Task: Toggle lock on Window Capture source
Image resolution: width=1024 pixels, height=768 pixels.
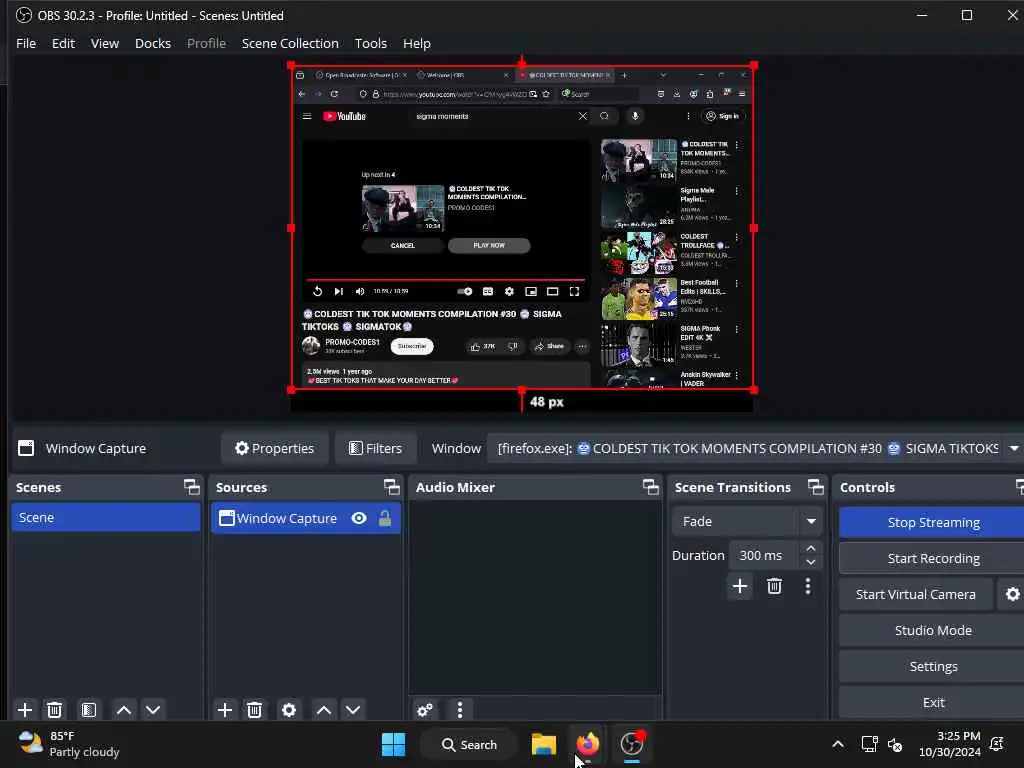Action: click(385, 518)
